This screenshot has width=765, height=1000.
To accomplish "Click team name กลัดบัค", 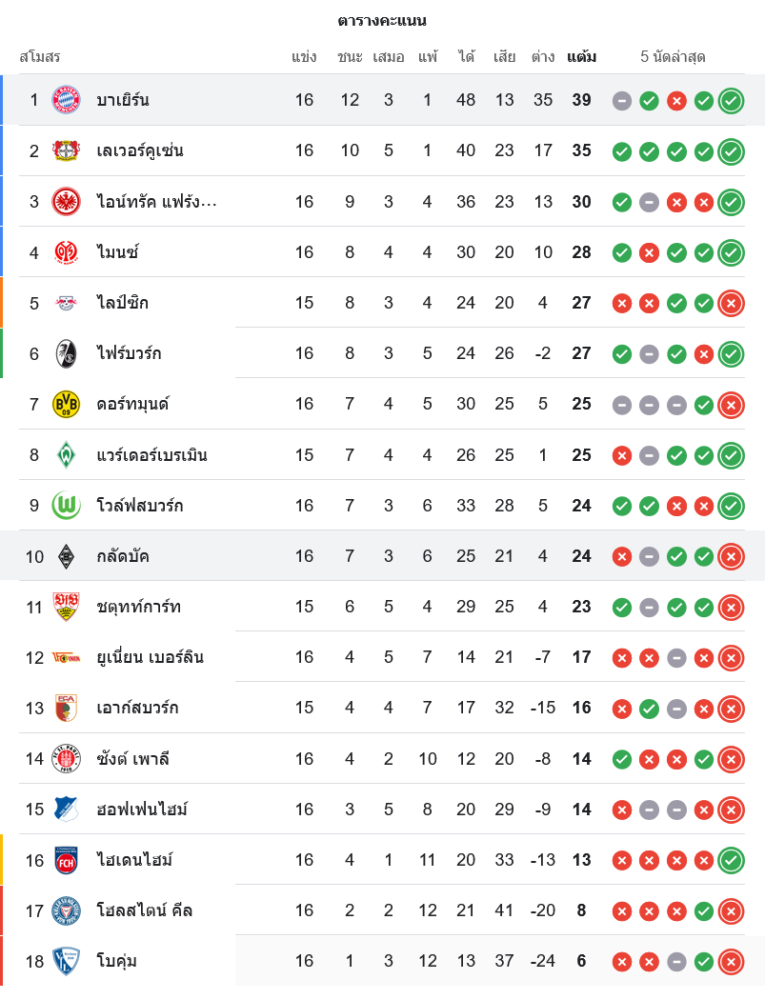I will tap(123, 556).
